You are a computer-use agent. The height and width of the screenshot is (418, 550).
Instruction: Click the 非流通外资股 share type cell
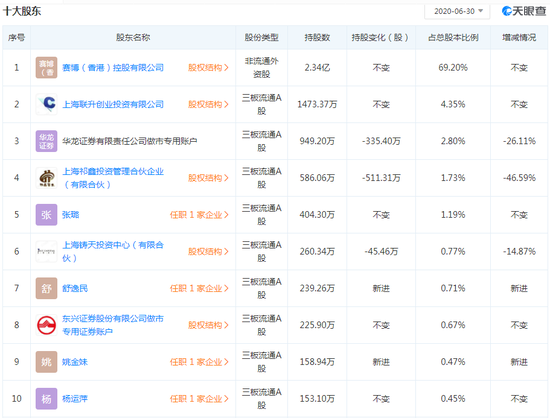(262, 68)
